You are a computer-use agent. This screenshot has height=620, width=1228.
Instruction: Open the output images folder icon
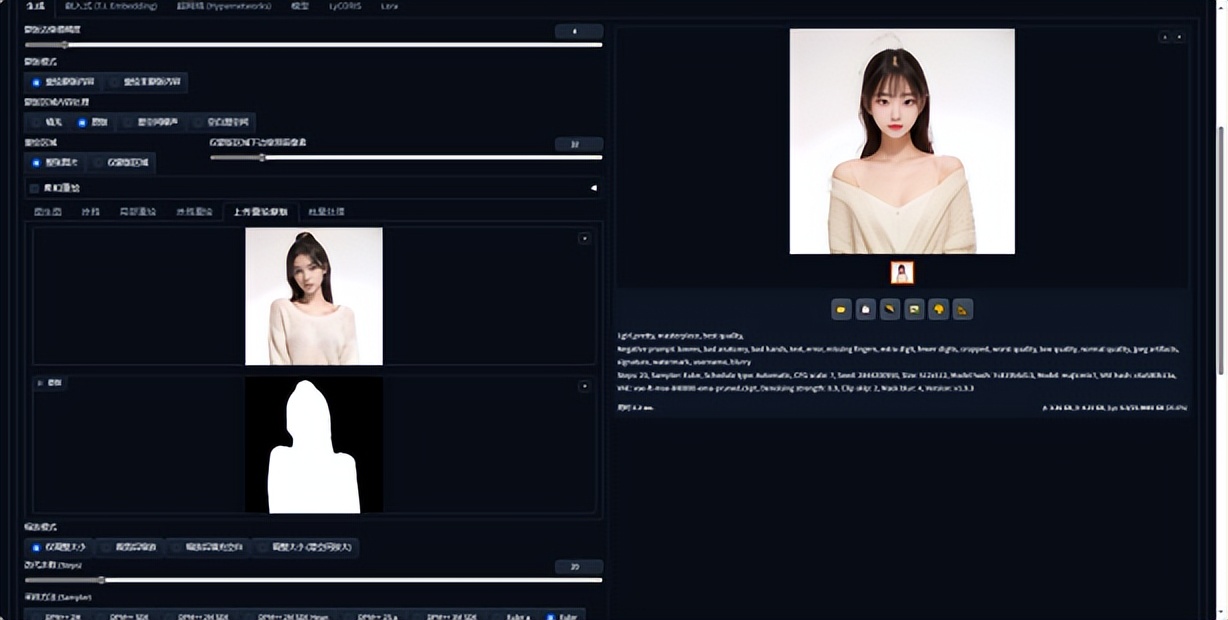coord(842,310)
